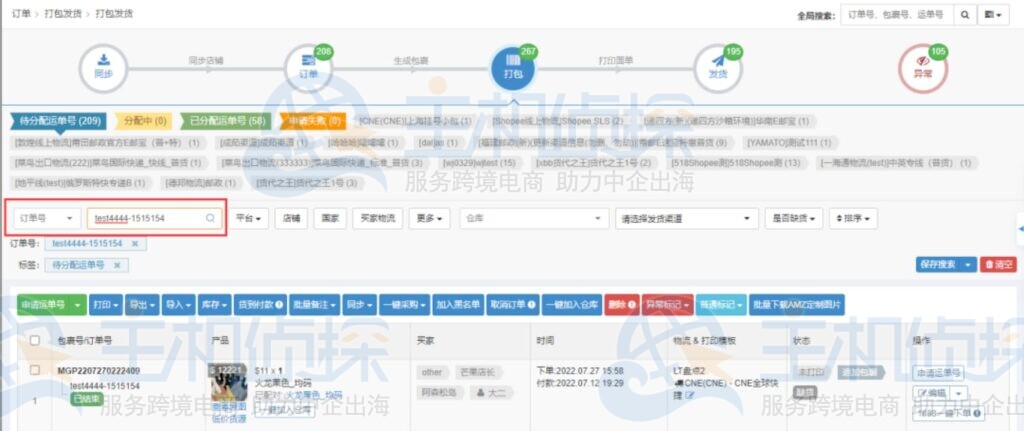The width and height of the screenshot is (1024, 431).
Task: Open the arrow next to 编辑 in row actions
Action: pyautogui.click(x=958, y=393)
